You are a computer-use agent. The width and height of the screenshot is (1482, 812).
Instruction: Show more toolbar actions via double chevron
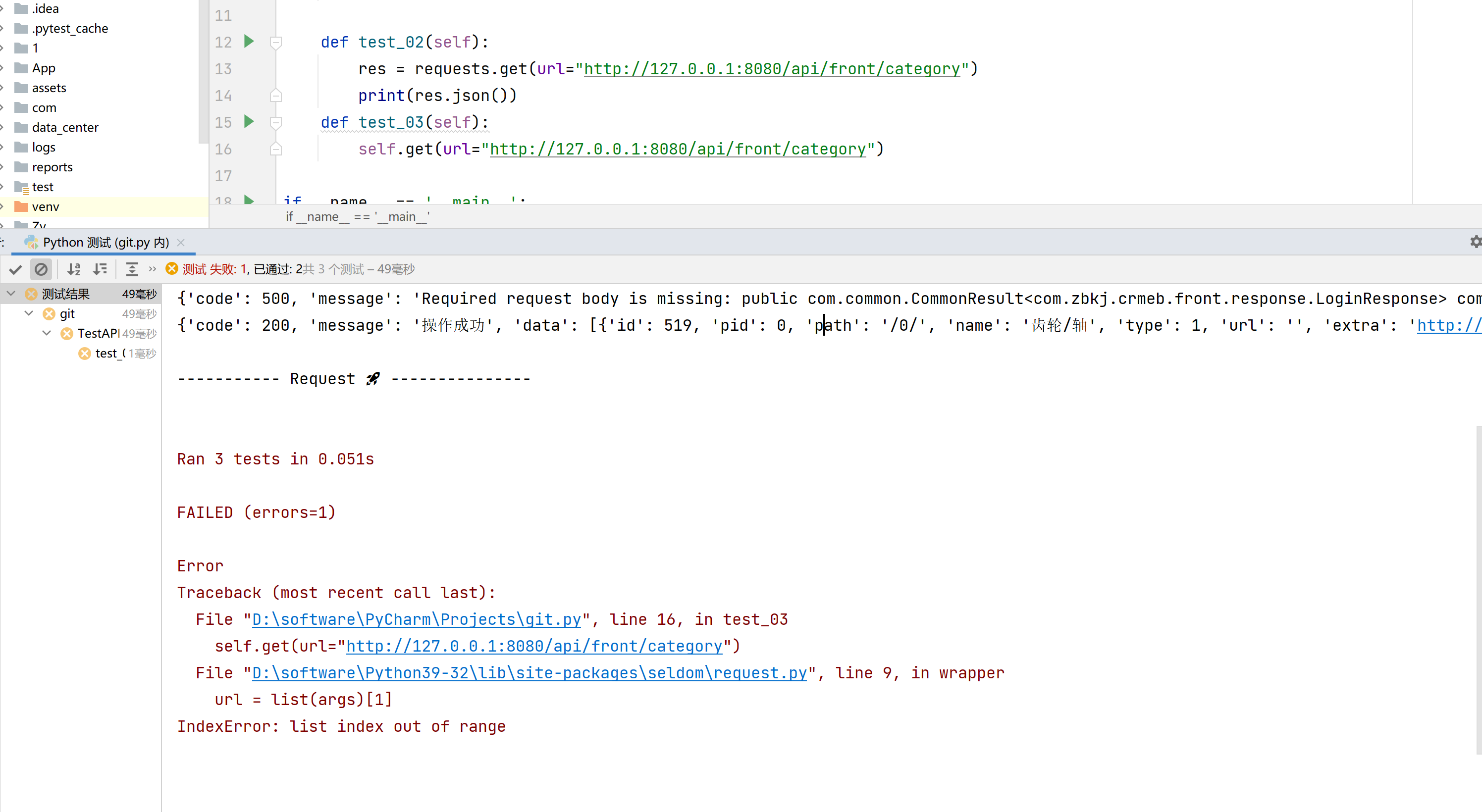coord(153,268)
